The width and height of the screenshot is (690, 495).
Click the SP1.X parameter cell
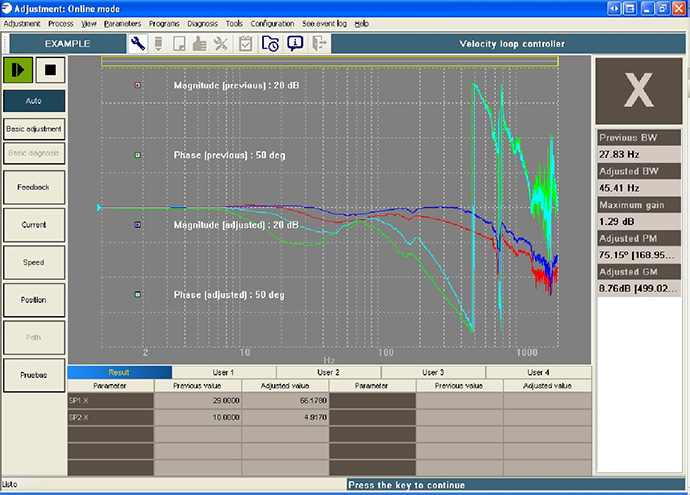click(x=110, y=400)
